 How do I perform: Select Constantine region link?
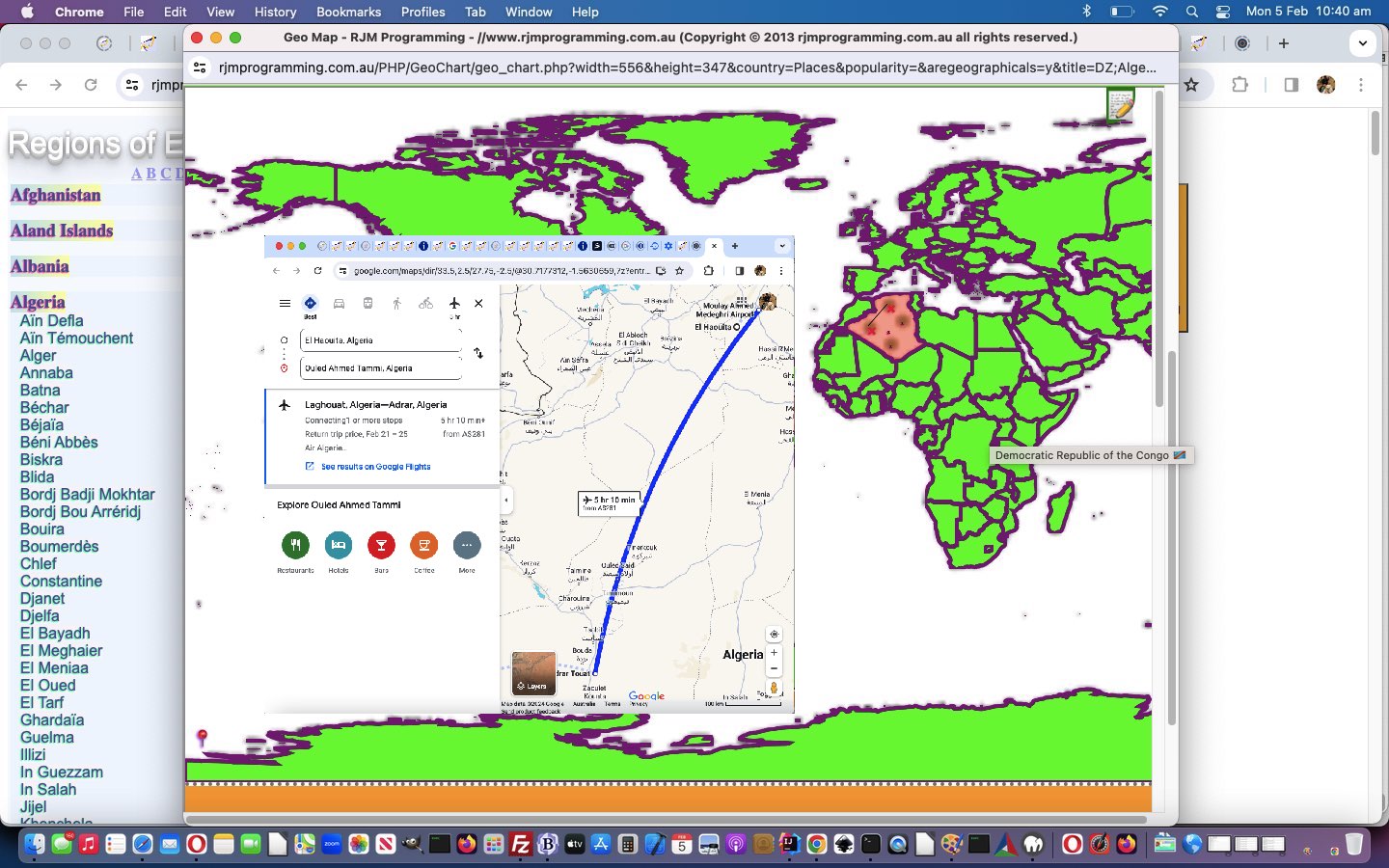(x=61, y=582)
